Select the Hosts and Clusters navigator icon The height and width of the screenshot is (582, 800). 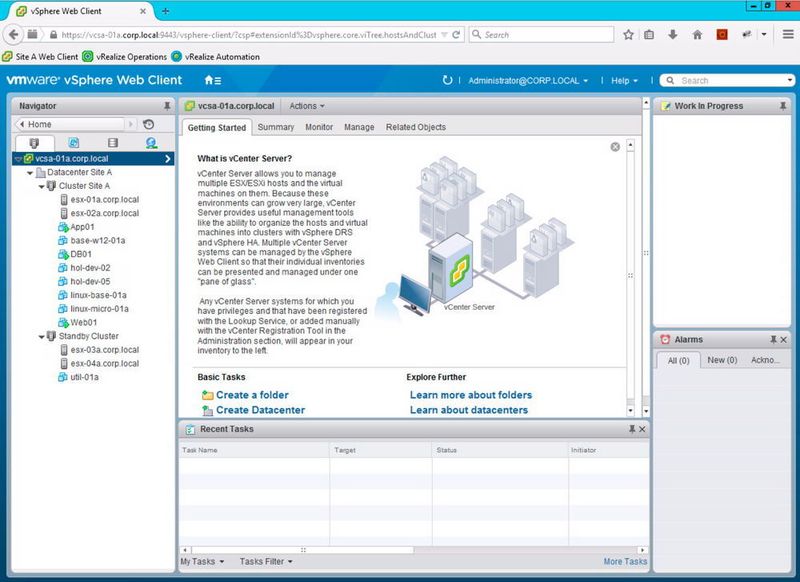tap(34, 143)
